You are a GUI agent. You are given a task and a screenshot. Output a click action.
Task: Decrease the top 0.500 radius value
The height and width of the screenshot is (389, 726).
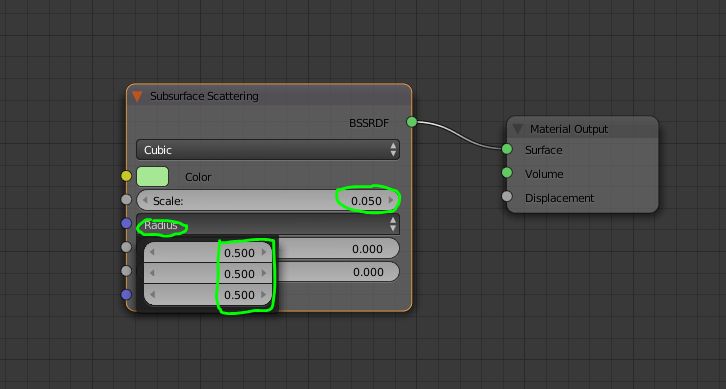152,252
